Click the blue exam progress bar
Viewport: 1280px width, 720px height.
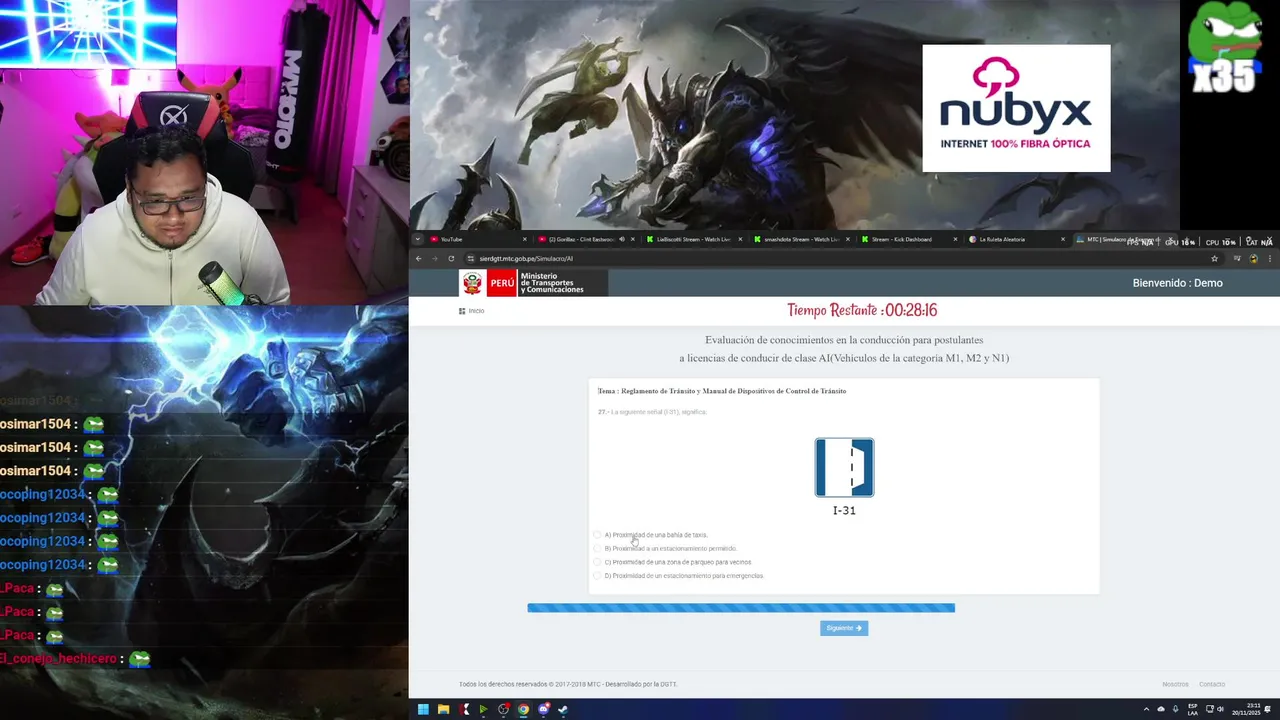tap(741, 608)
